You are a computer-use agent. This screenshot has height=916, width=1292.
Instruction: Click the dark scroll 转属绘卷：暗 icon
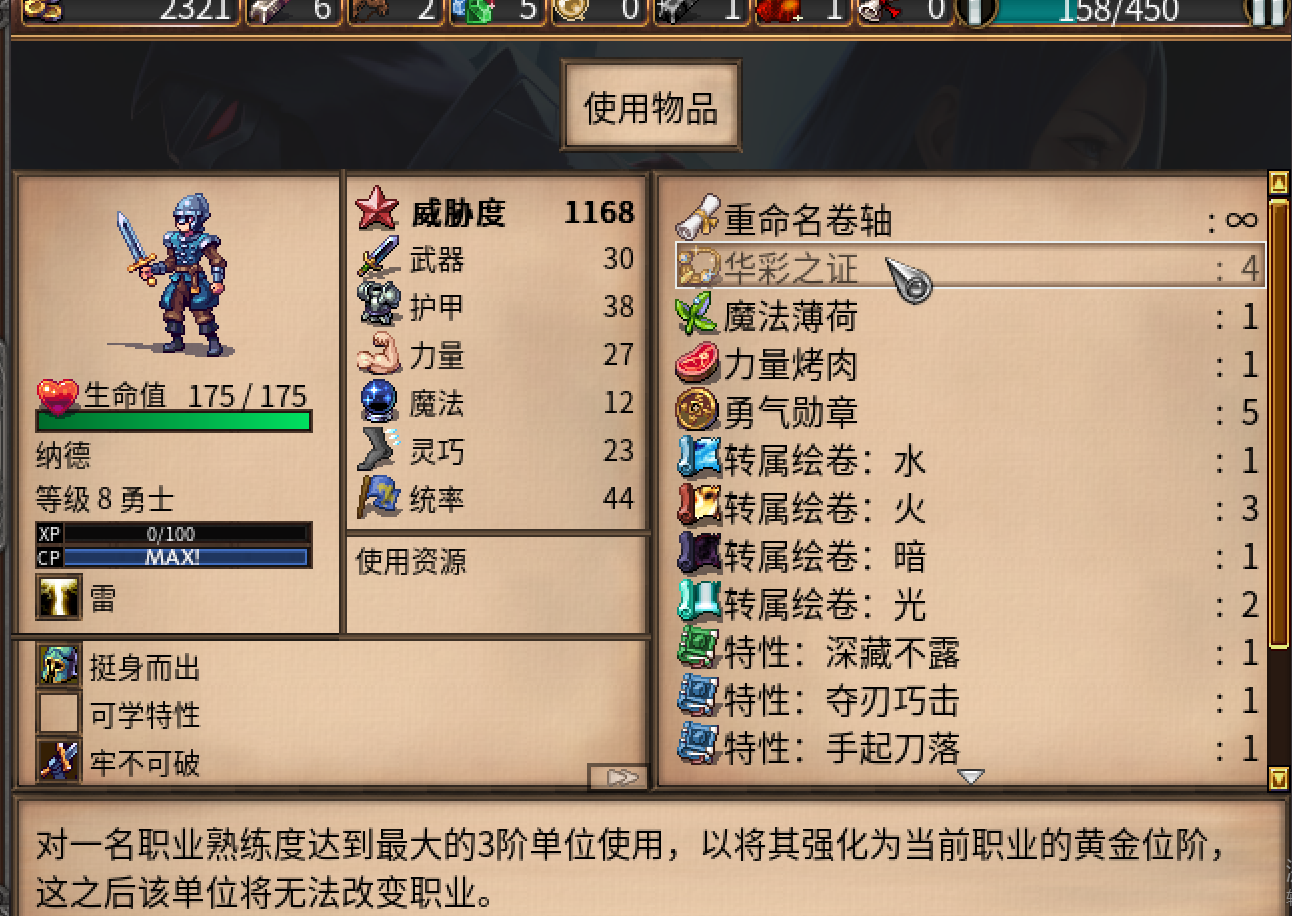[698, 555]
